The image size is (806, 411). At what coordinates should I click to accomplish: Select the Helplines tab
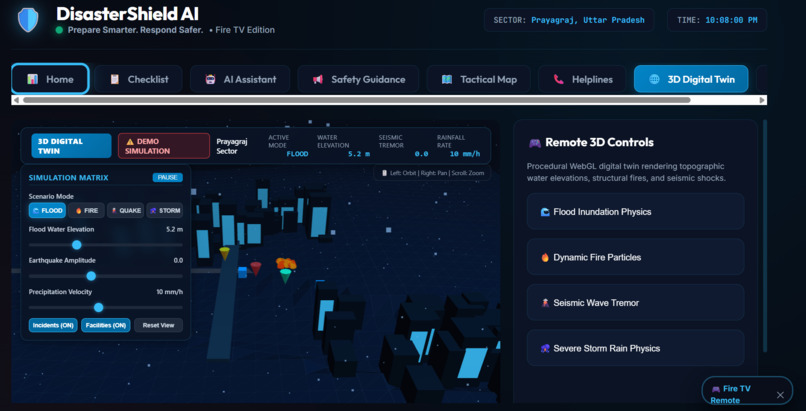pyautogui.click(x=582, y=79)
